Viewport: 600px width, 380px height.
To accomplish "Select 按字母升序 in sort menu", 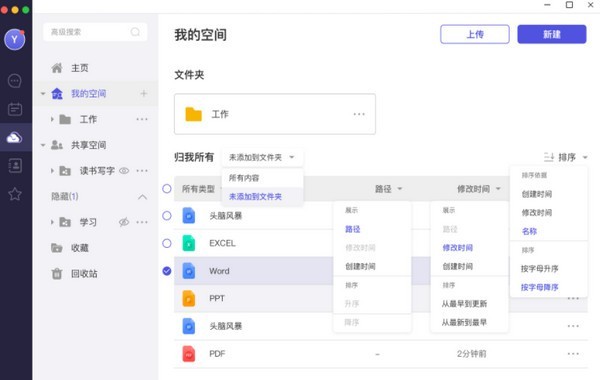I will pos(540,269).
